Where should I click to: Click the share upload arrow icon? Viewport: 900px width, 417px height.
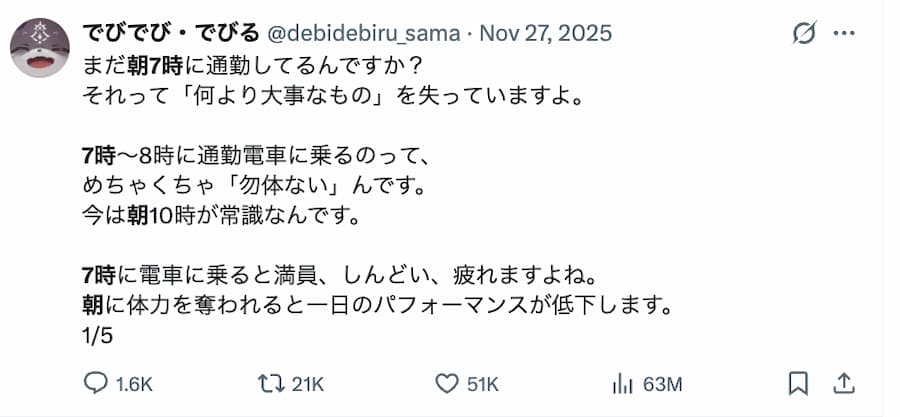click(x=843, y=383)
